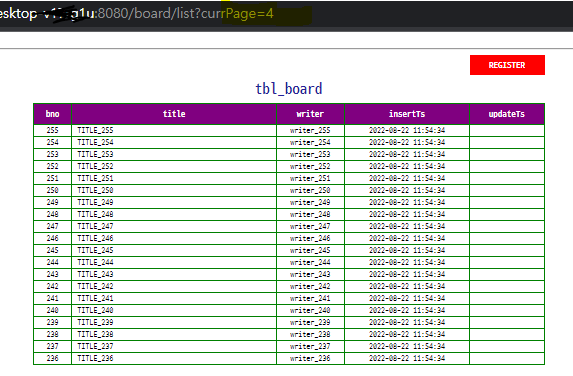Select the title column header
Viewport: 573px width, 376px height.
click(174, 114)
